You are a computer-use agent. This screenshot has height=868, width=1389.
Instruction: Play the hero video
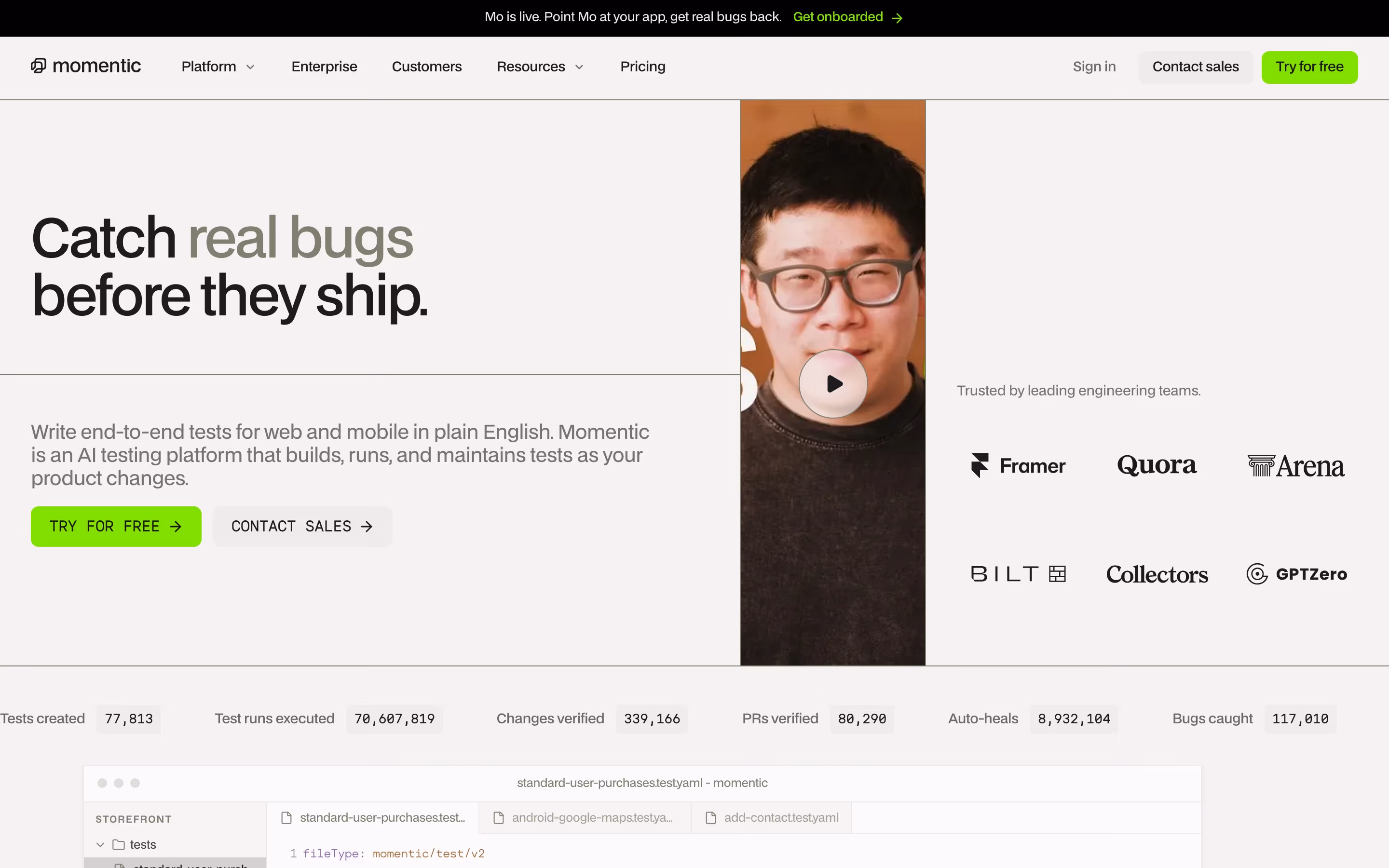point(833,383)
